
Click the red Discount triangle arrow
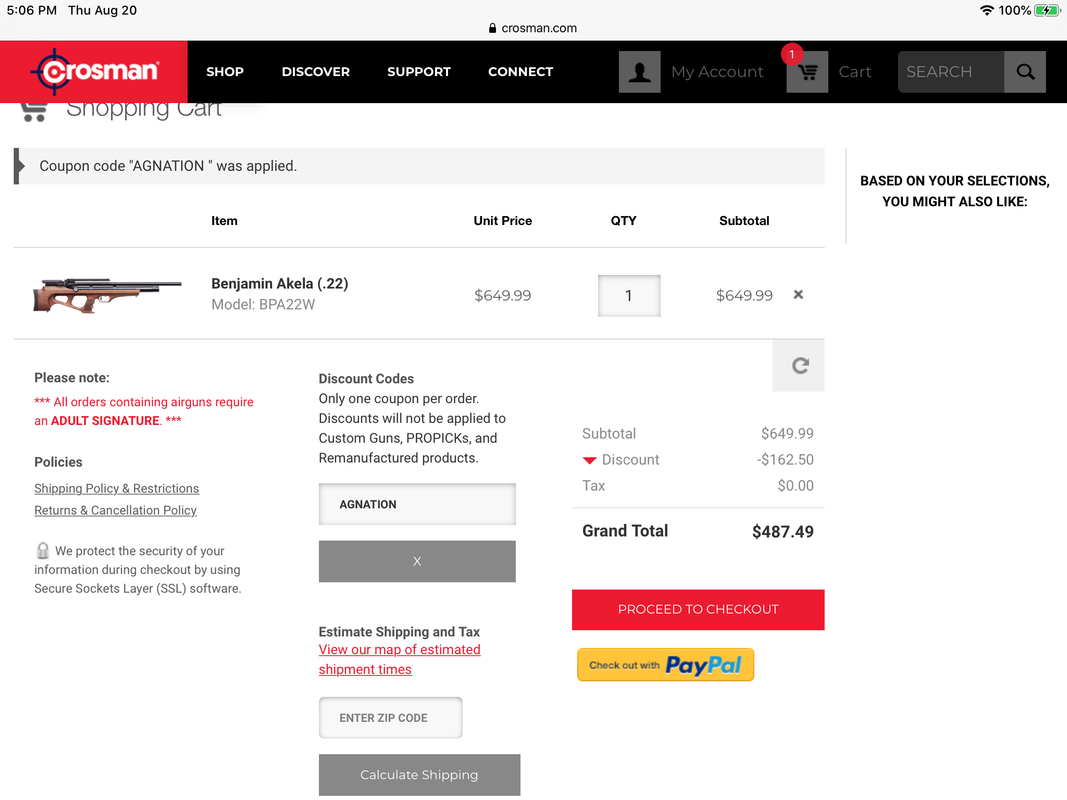click(x=589, y=461)
